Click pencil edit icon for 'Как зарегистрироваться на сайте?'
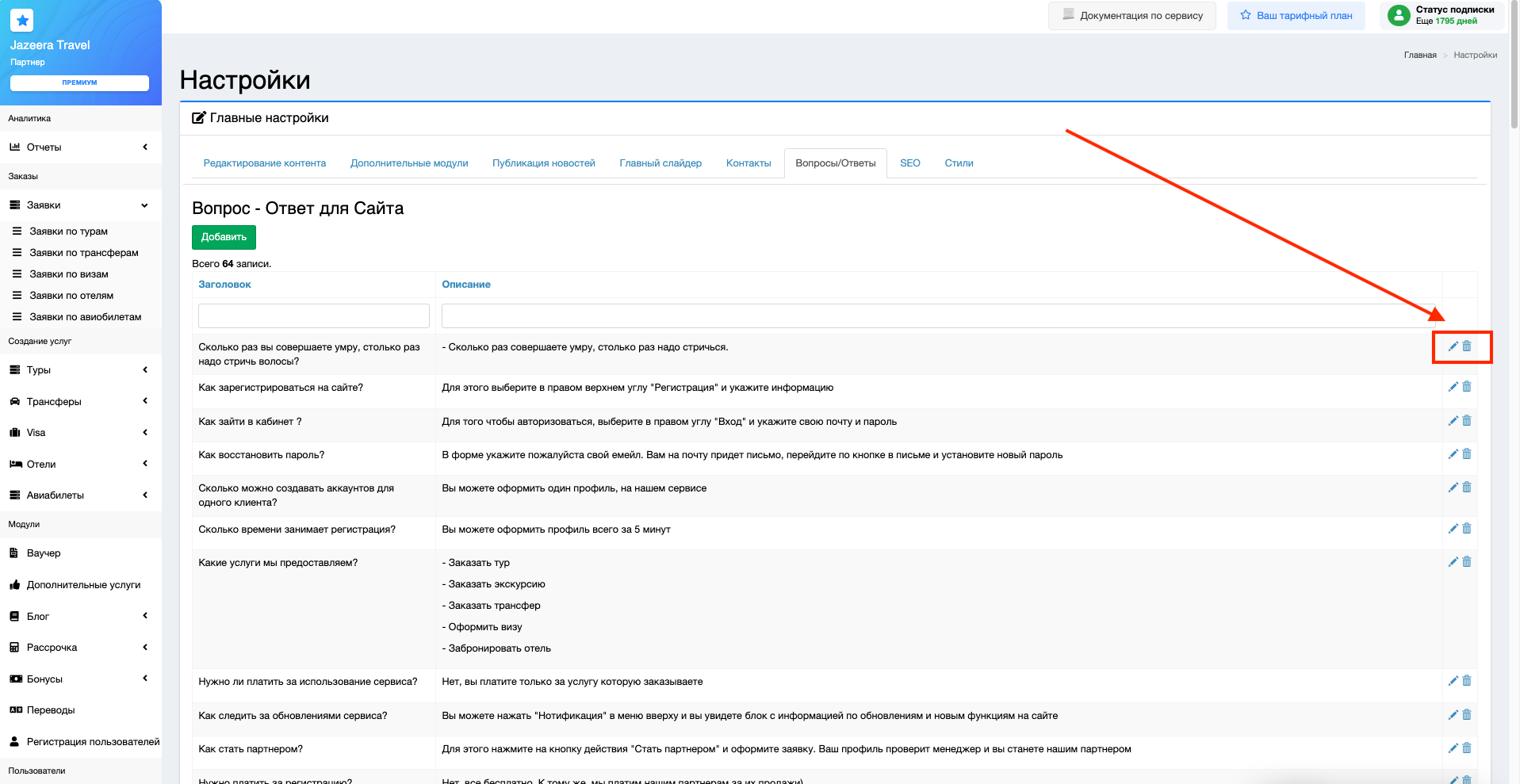 pos(1453,387)
